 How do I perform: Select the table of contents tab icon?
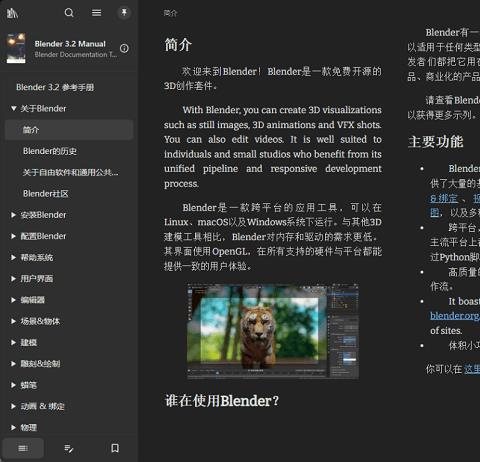pyautogui.click(x=23, y=448)
